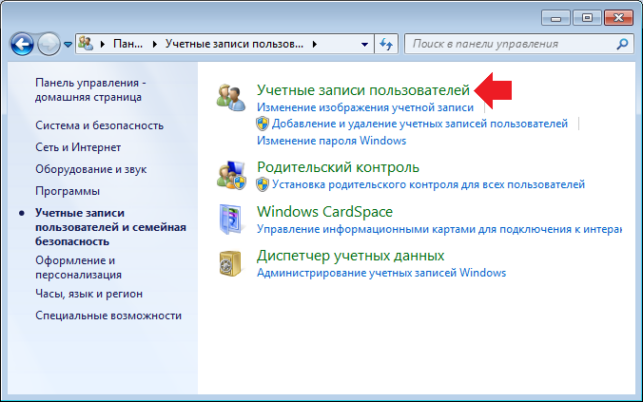
Task: Click the Windows CardSpace icon
Action: [x=231, y=219]
